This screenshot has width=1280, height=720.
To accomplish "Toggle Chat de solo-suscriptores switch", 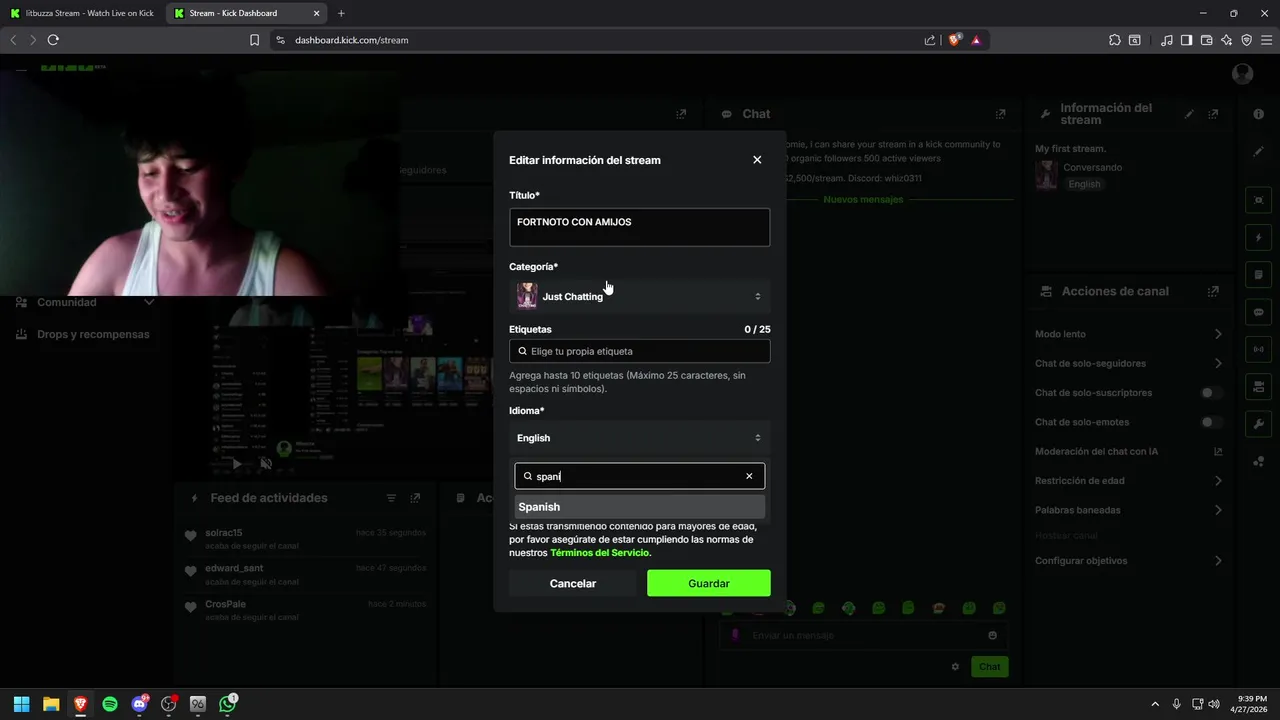I will (x=1211, y=393).
